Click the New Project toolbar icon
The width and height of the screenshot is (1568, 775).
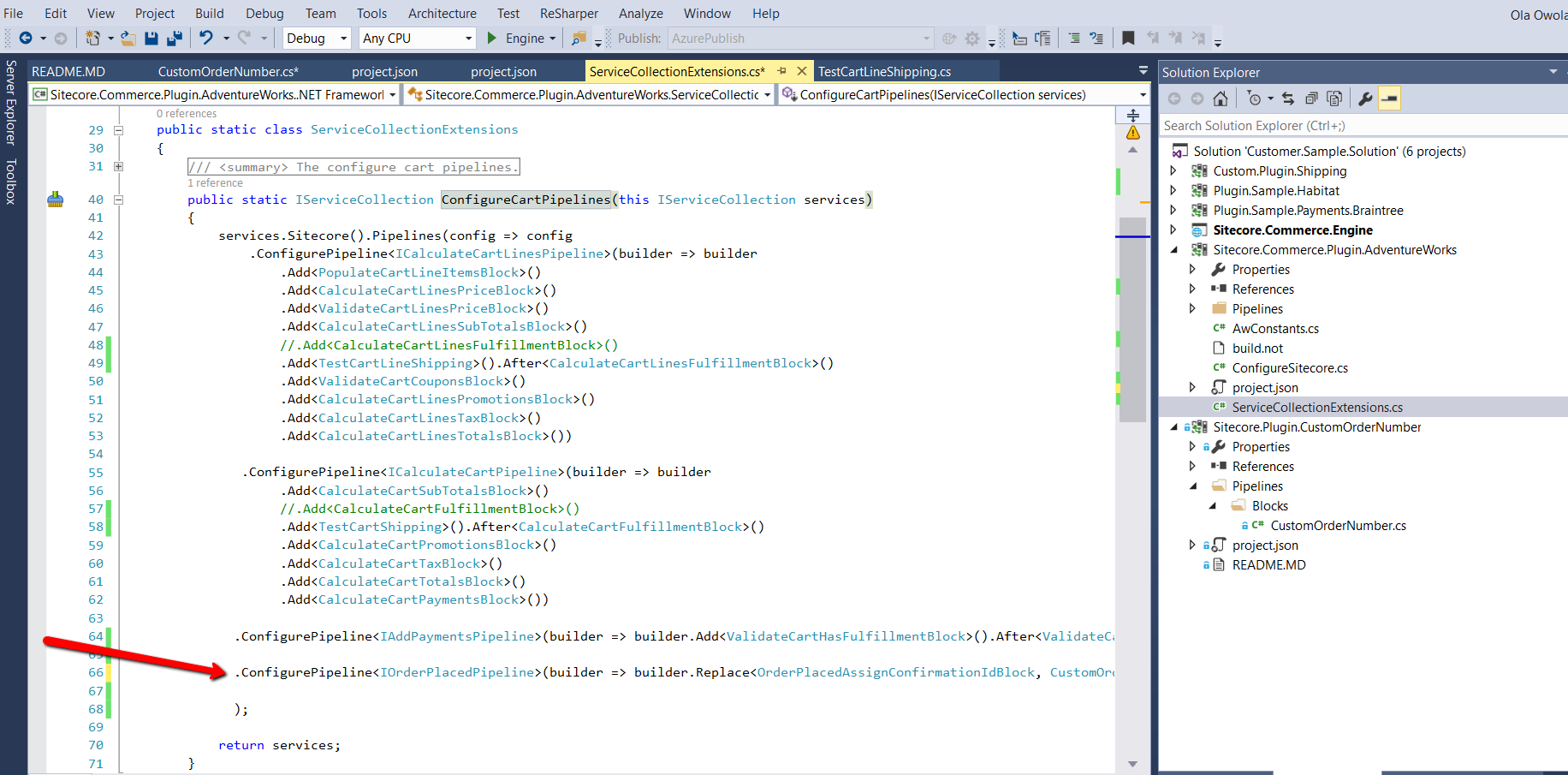(x=92, y=38)
